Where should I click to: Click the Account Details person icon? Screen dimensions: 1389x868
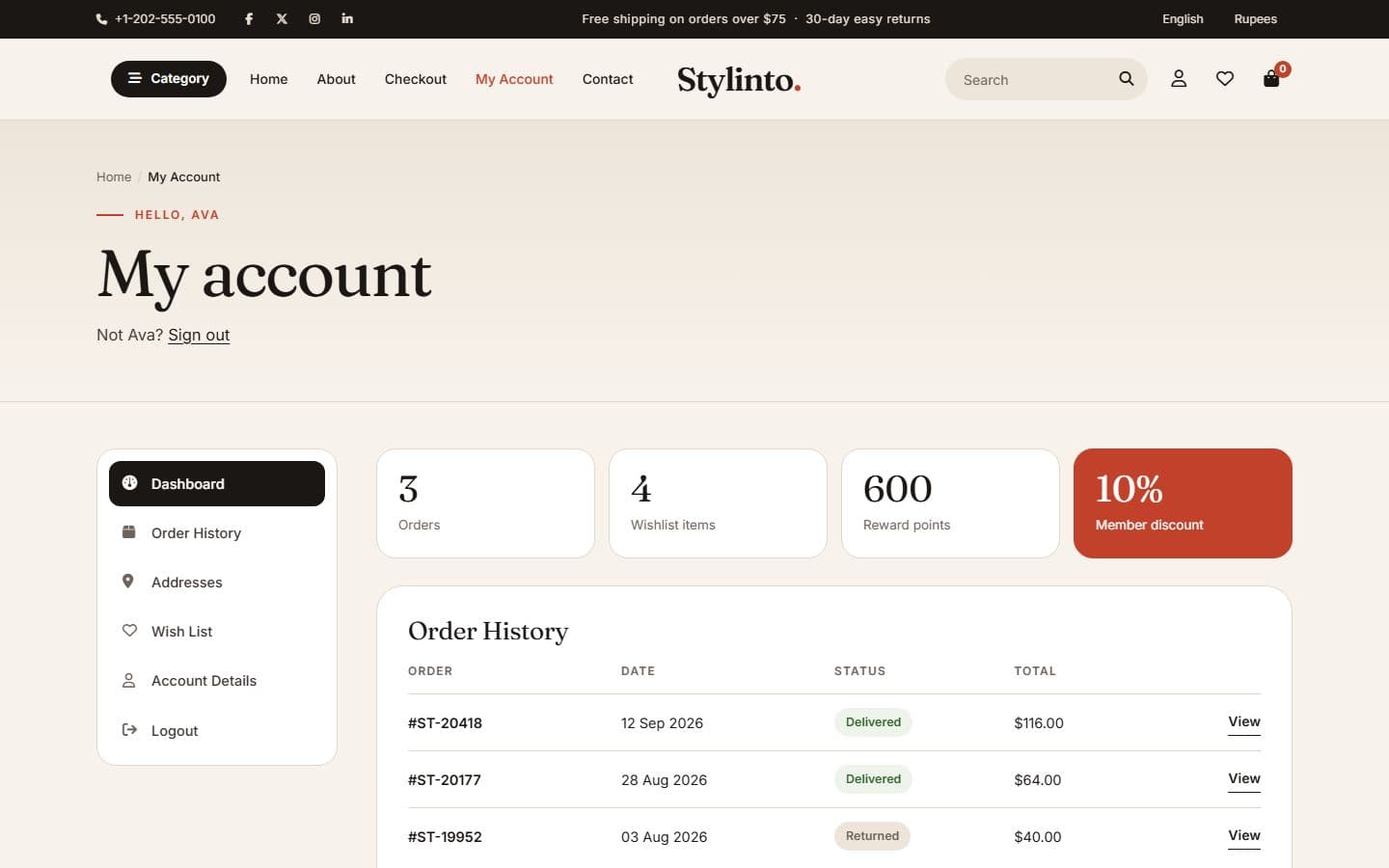point(128,680)
